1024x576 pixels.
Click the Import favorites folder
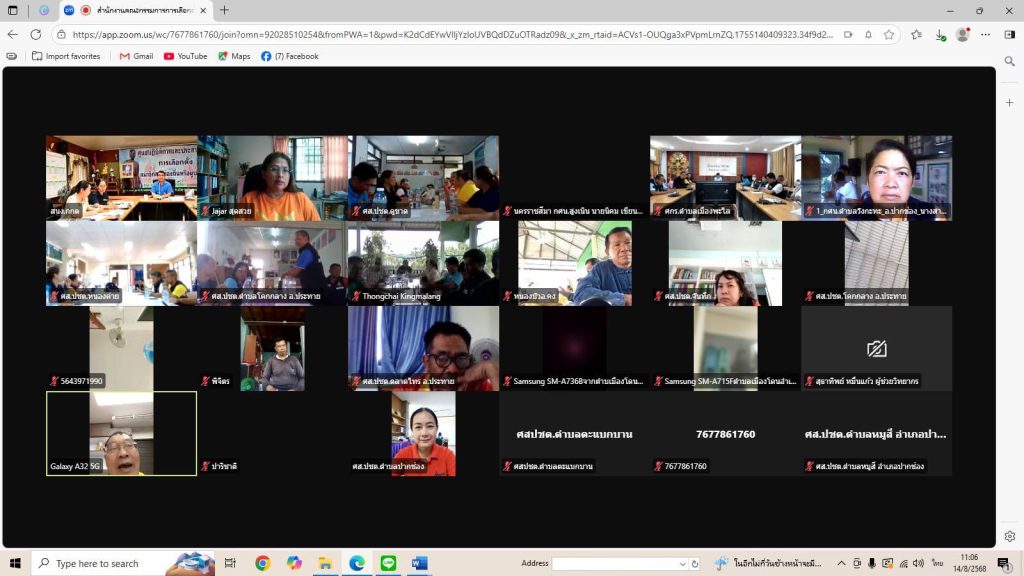tap(66, 56)
